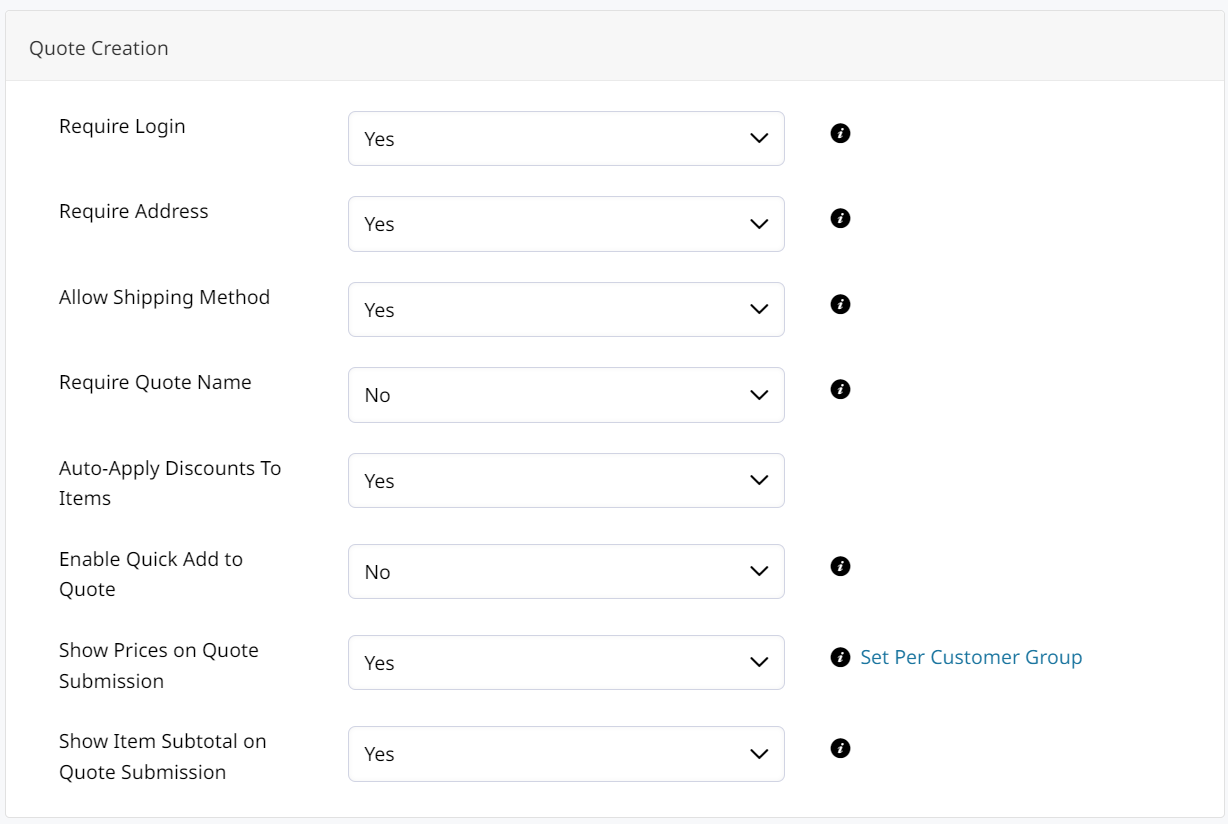Click the Set Per Customer Group link
The height and width of the screenshot is (824, 1228).
tap(971, 657)
